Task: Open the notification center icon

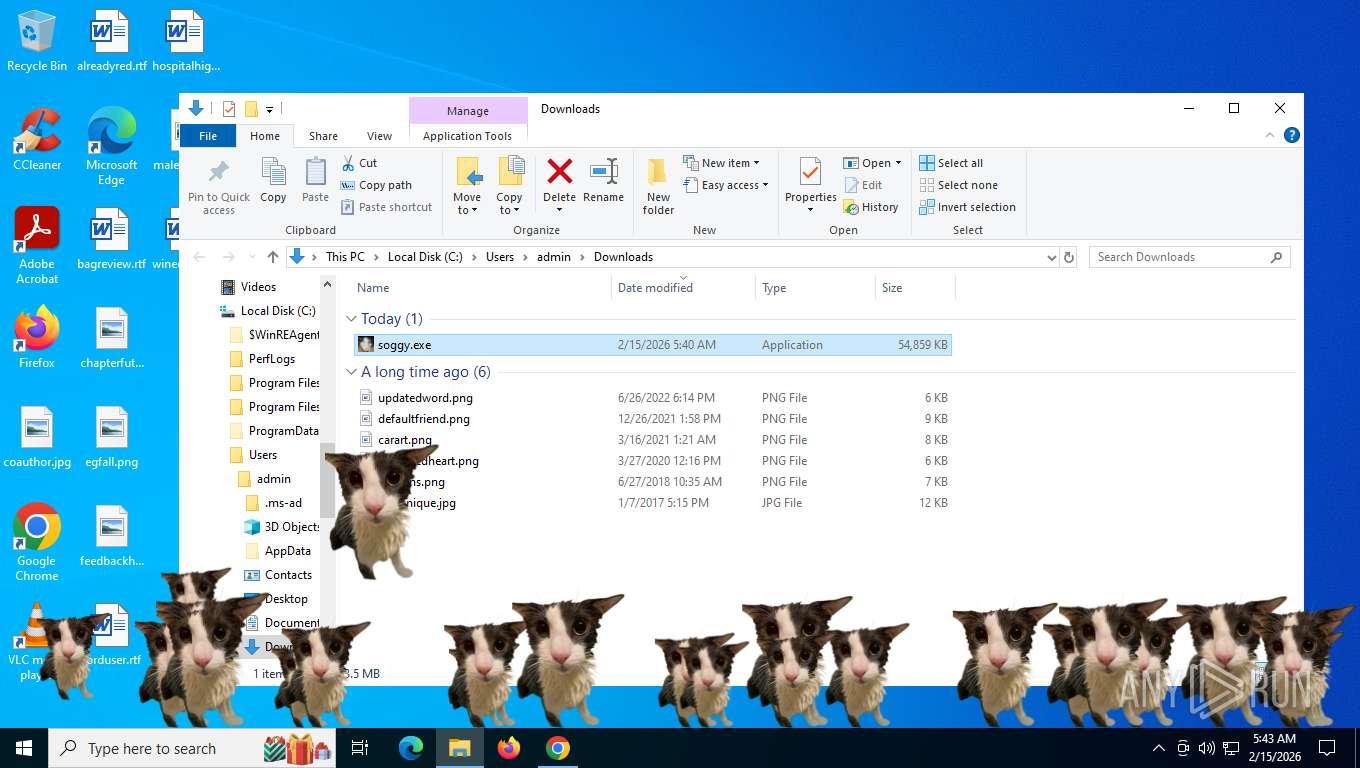Action: point(1327,748)
